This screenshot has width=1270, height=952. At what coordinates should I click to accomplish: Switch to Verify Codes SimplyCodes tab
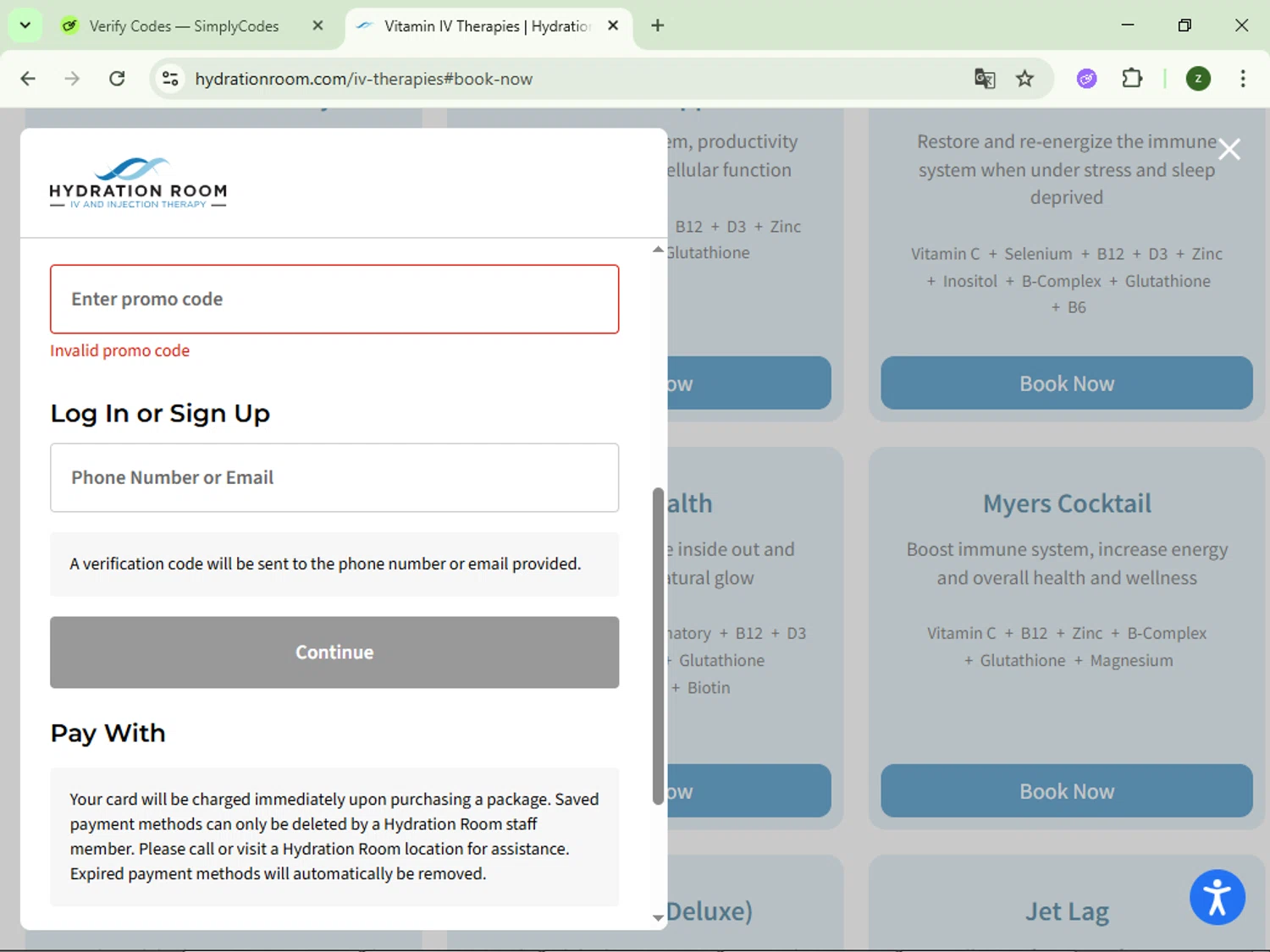coord(185,26)
